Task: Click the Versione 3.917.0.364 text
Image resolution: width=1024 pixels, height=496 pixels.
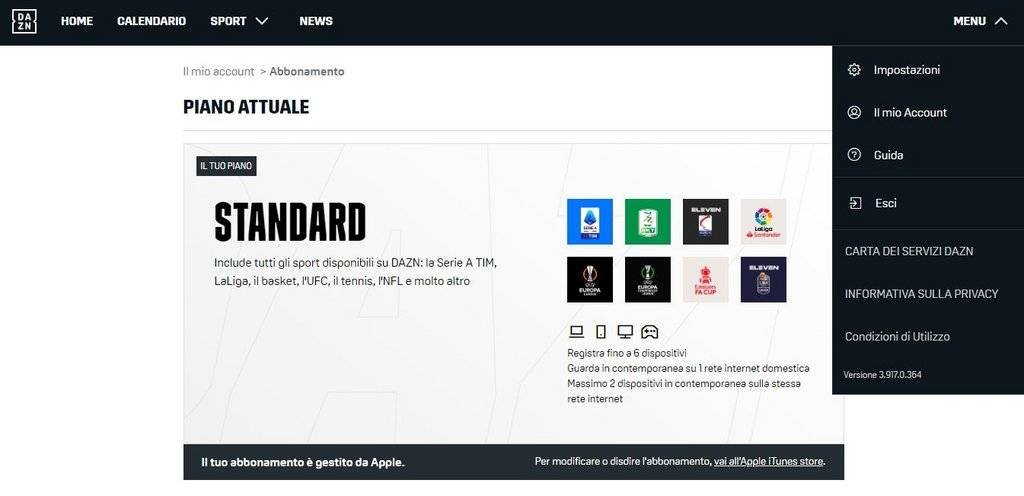Action: [882, 375]
